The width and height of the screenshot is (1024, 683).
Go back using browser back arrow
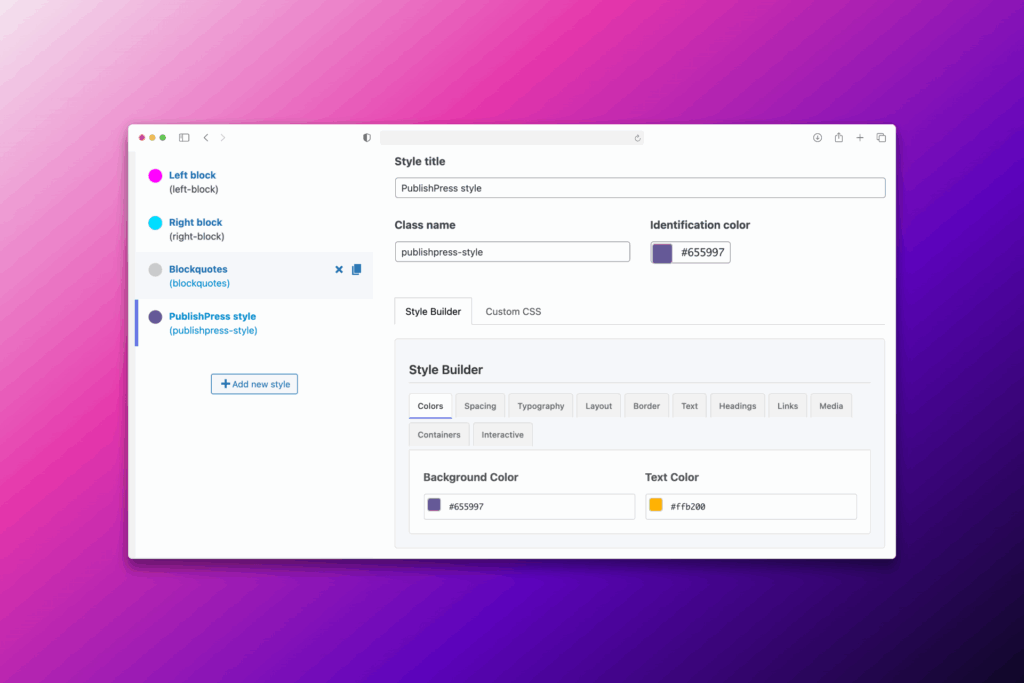click(x=206, y=138)
